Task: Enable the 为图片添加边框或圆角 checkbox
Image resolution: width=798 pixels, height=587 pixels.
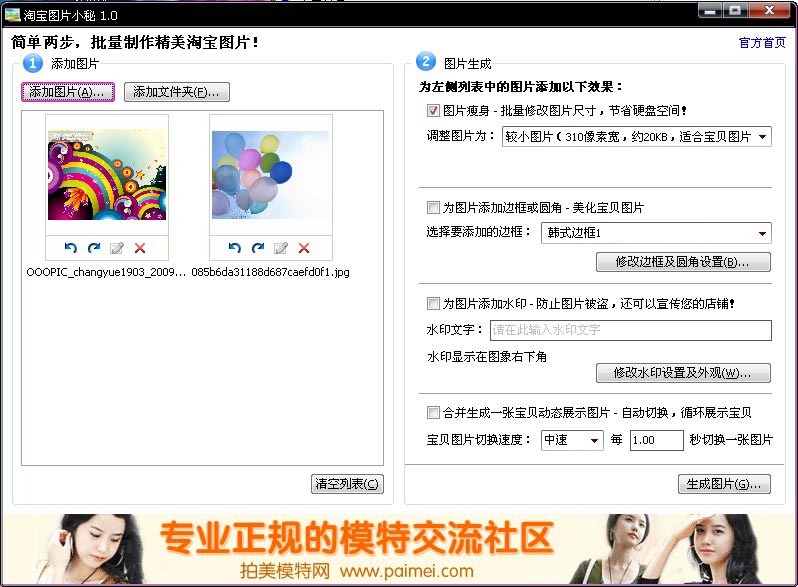Action: click(433, 208)
